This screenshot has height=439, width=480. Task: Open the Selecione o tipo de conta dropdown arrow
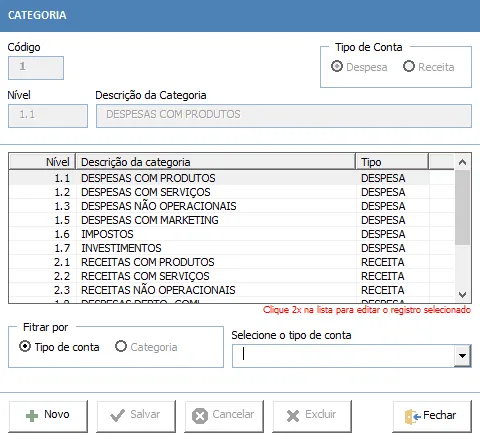tap(462, 356)
